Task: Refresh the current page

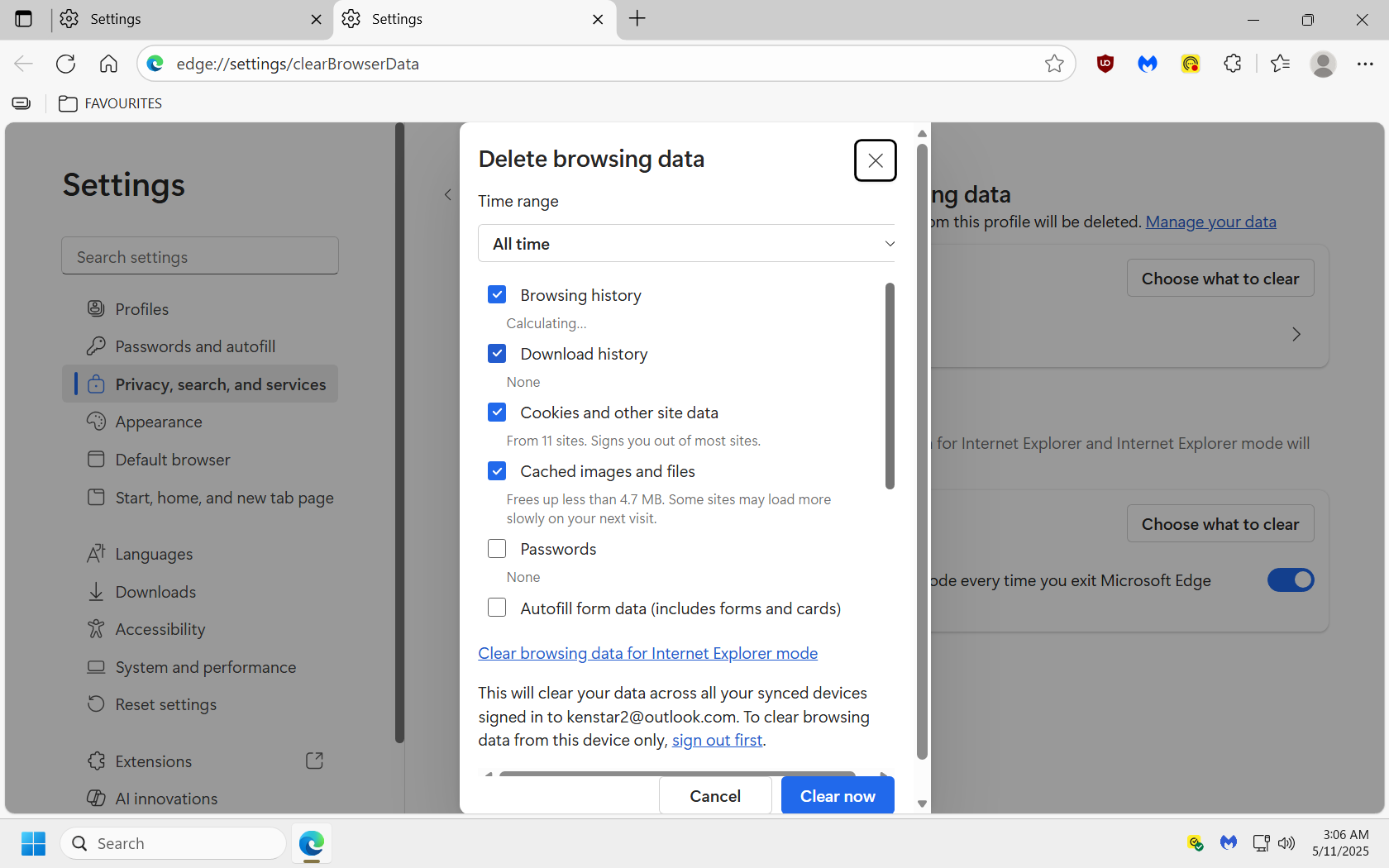Action: point(66,64)
